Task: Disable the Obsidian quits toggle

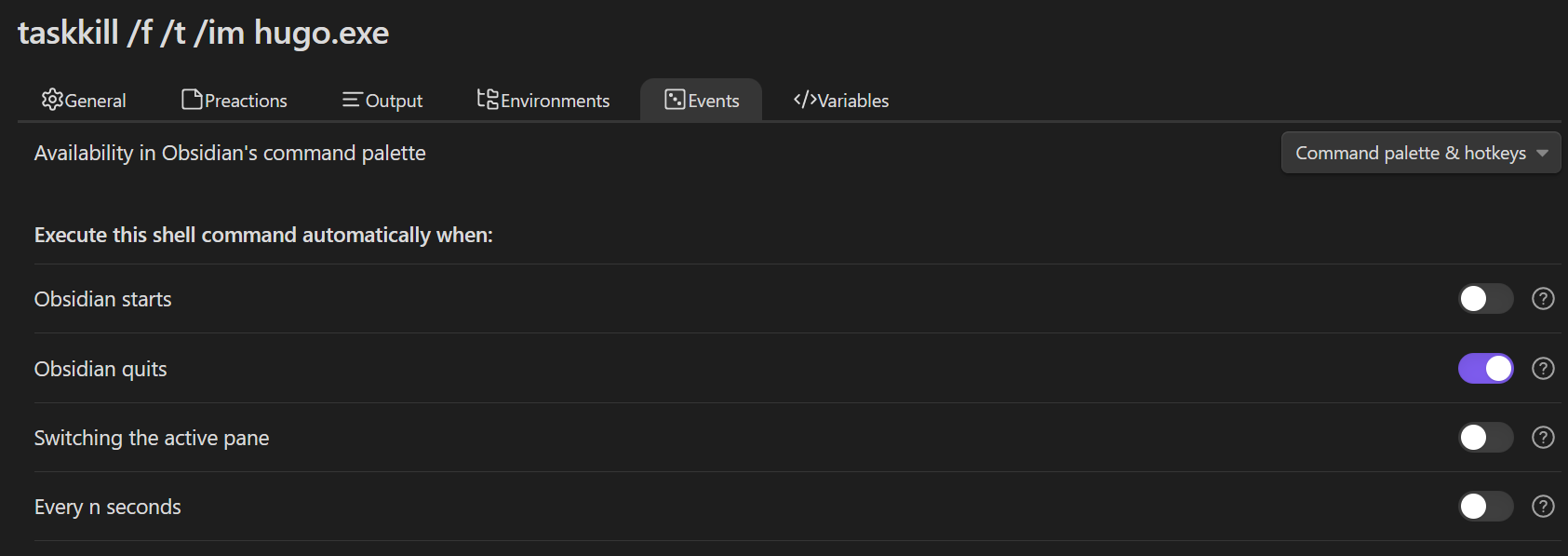Action: tap(1485, 369)
